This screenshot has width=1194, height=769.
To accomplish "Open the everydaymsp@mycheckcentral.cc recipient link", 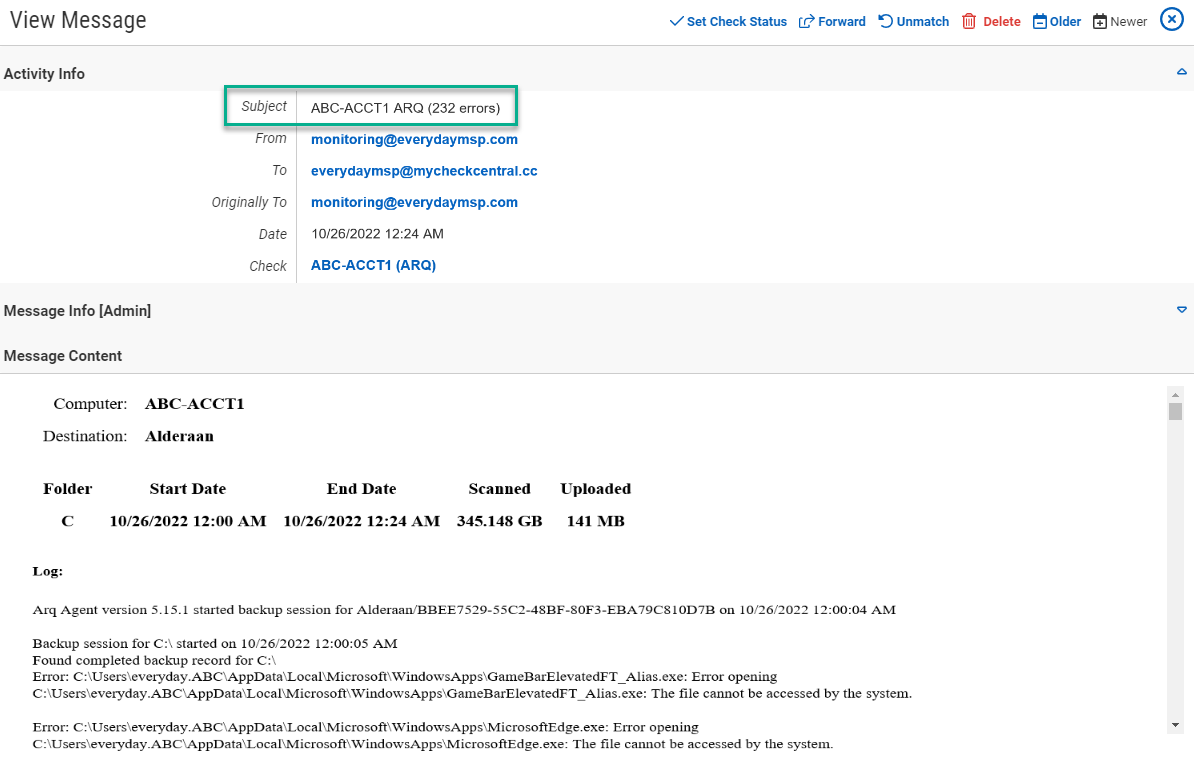I will tap(424, 170).
